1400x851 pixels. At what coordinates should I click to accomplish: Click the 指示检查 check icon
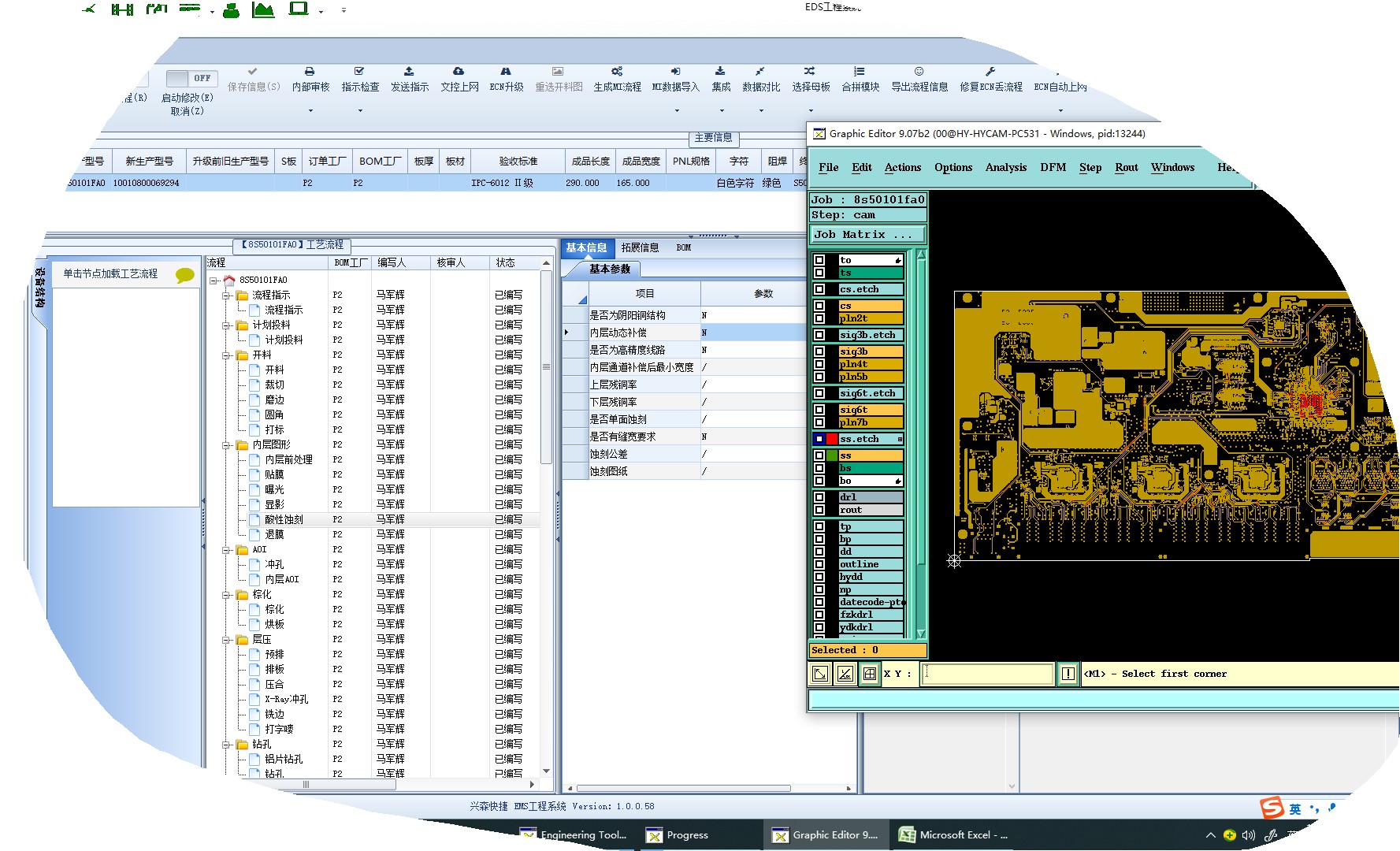coord(359,71)
